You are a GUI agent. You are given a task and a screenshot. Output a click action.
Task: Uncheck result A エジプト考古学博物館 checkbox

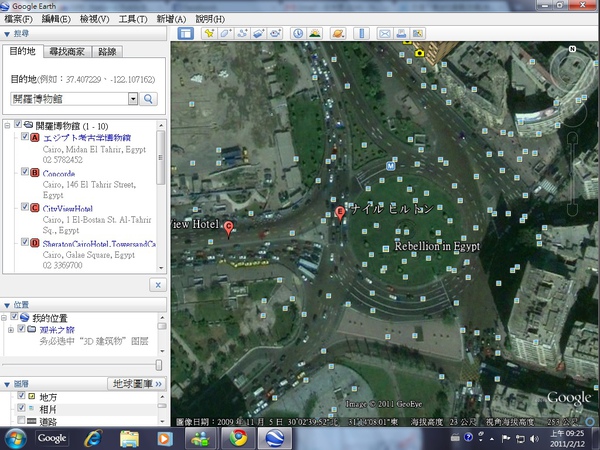tap(25, 136)
